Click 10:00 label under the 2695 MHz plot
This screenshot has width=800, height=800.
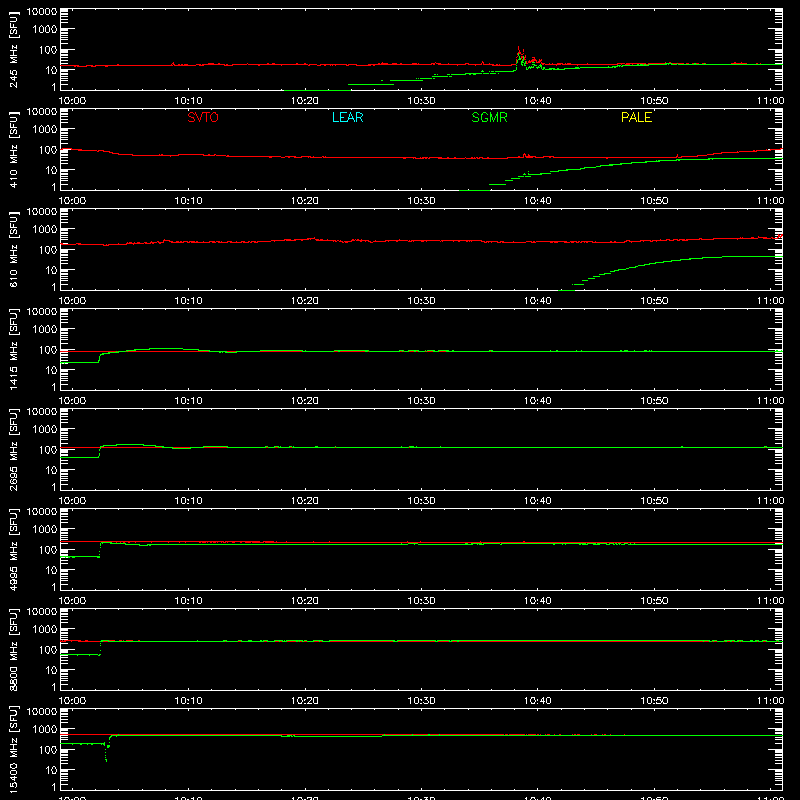72,501
